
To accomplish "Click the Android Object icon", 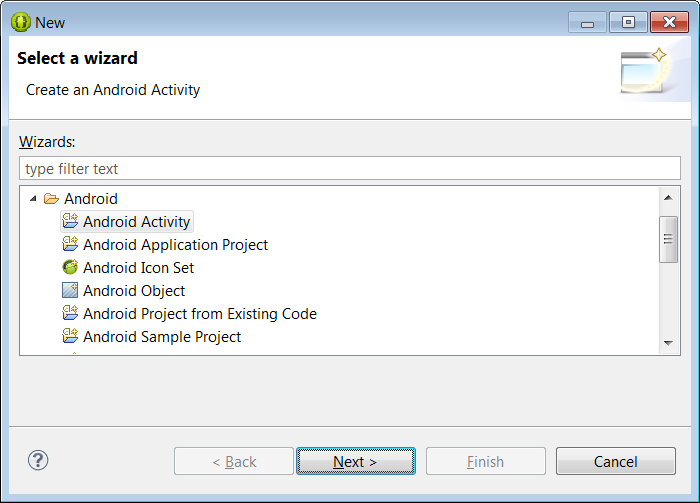I will tap(70, 290).
